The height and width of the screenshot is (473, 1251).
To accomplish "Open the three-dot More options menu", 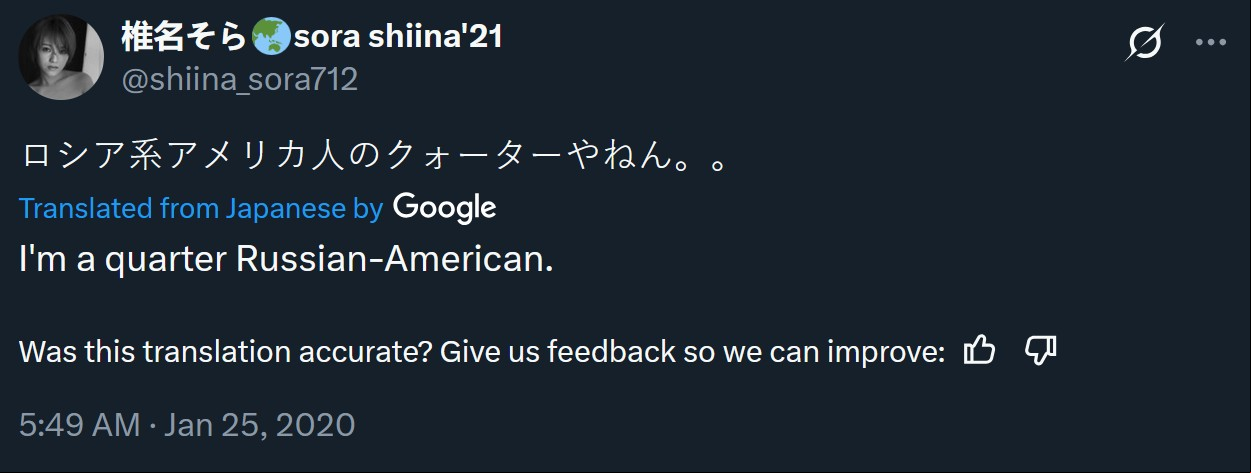I will pyautogui.click(x=1211, y=43).
